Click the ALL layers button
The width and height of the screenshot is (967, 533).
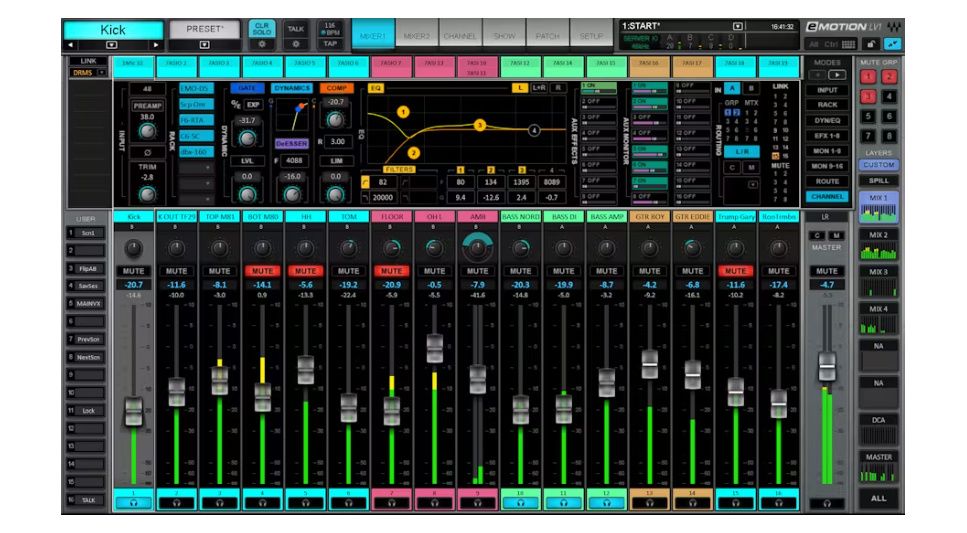879,498
